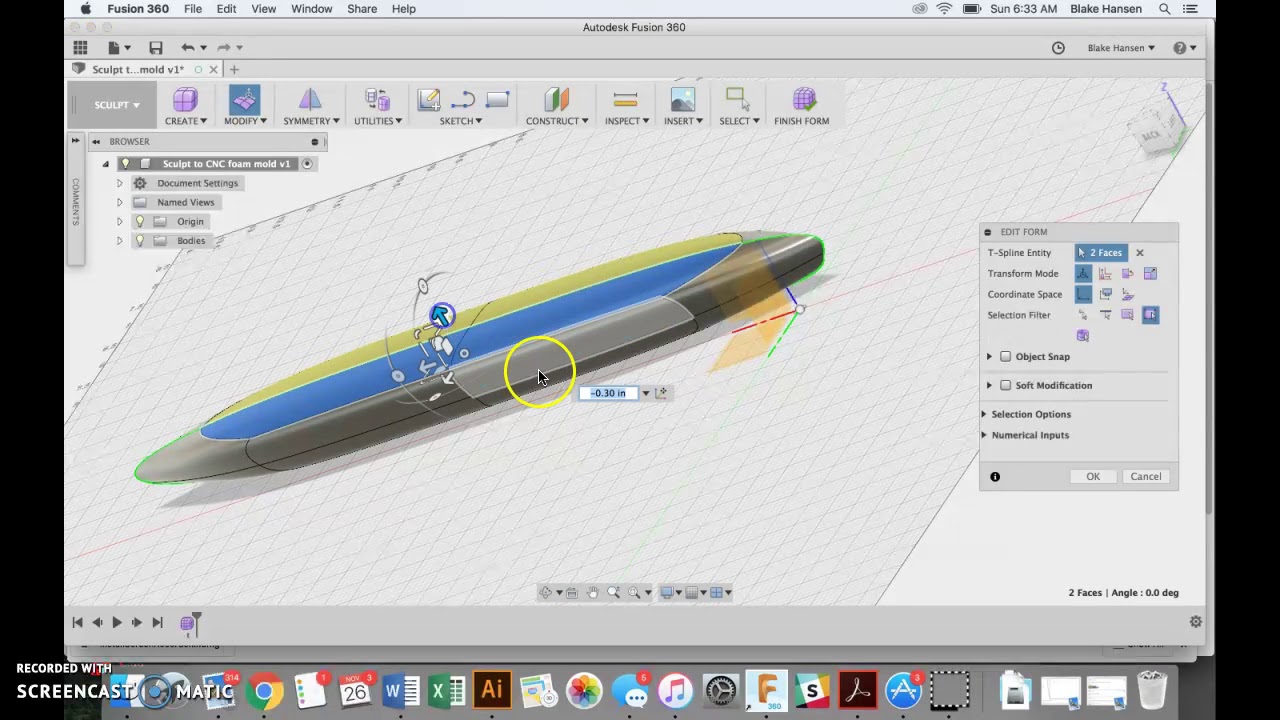The height and width of the screenshot is (720, 1280).
Task: Click the Zoom magnifier icon
Action: 613,592
